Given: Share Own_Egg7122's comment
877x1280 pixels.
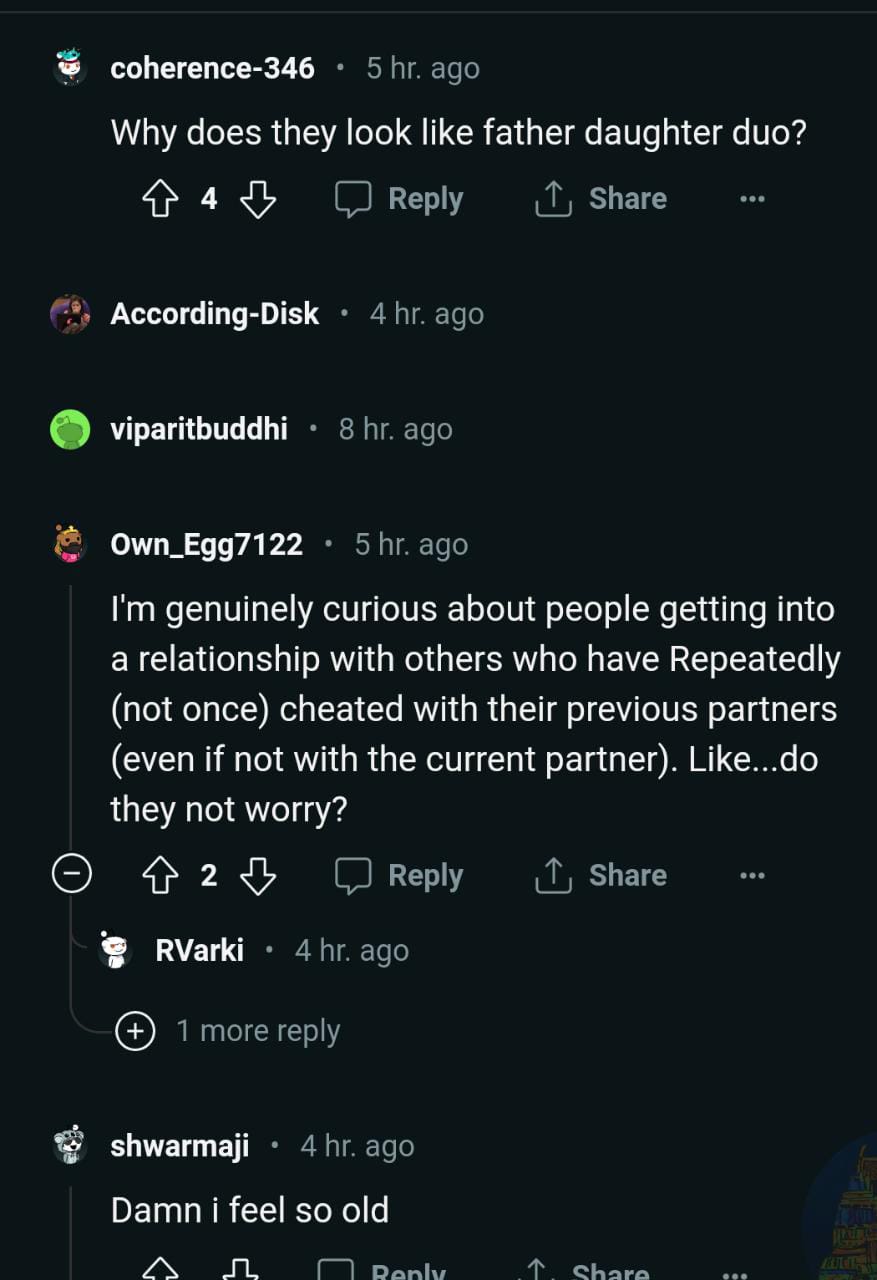Looking at the screenshot, I should click(600, 876).
